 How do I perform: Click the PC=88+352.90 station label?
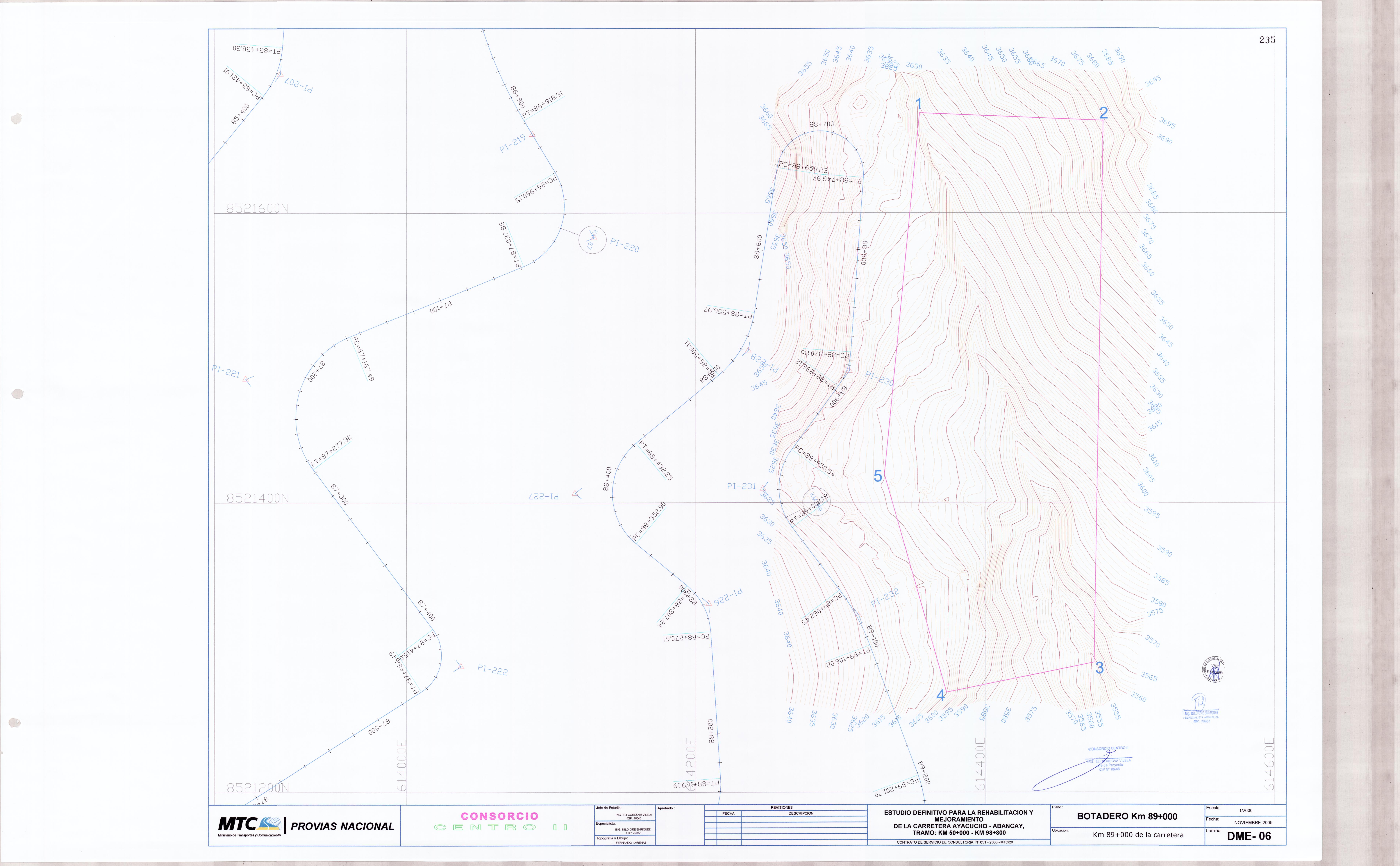pyautogui.click(x=649, y=521)
